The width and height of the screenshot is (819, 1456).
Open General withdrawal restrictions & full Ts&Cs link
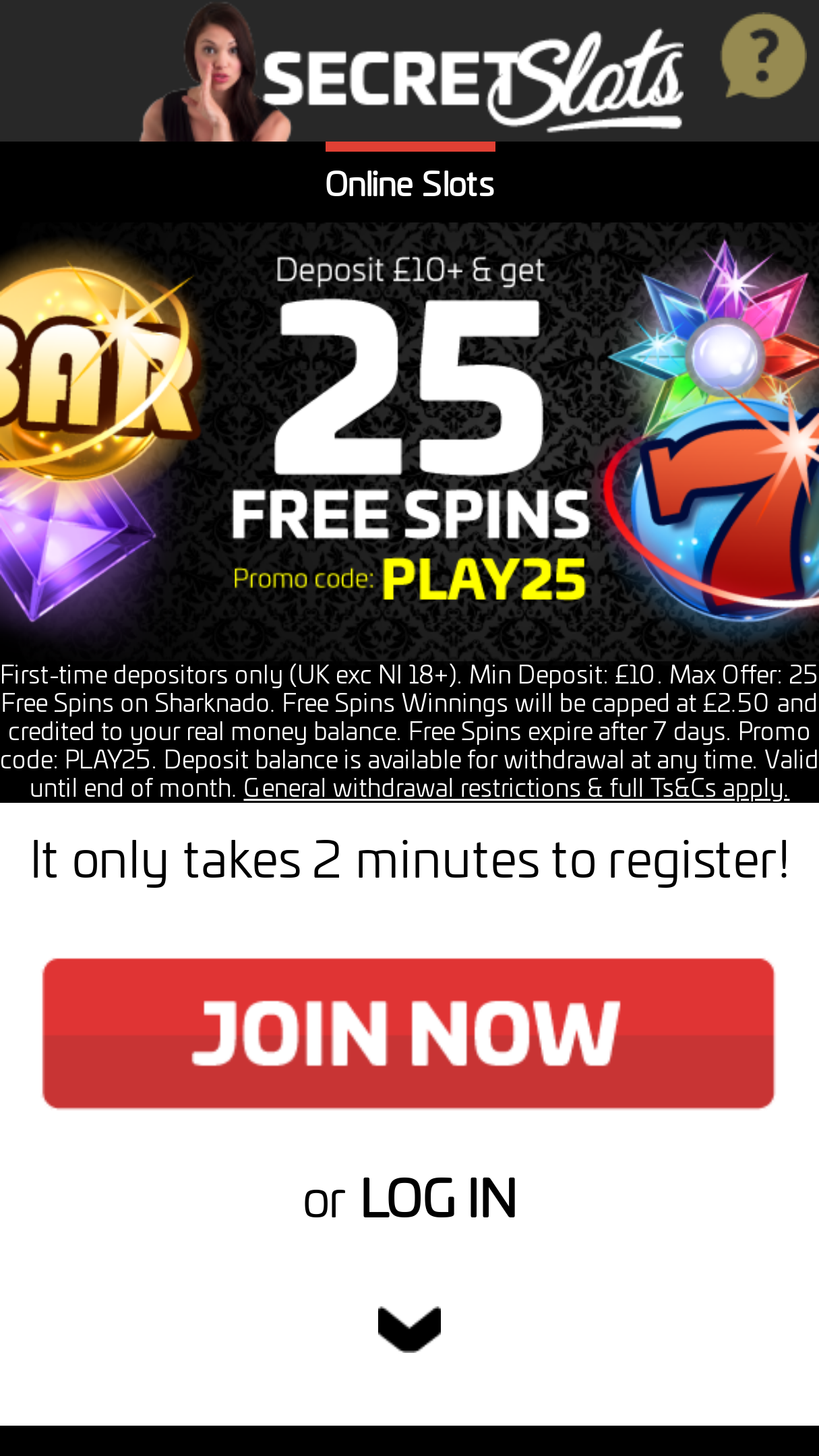pos(516,787)
